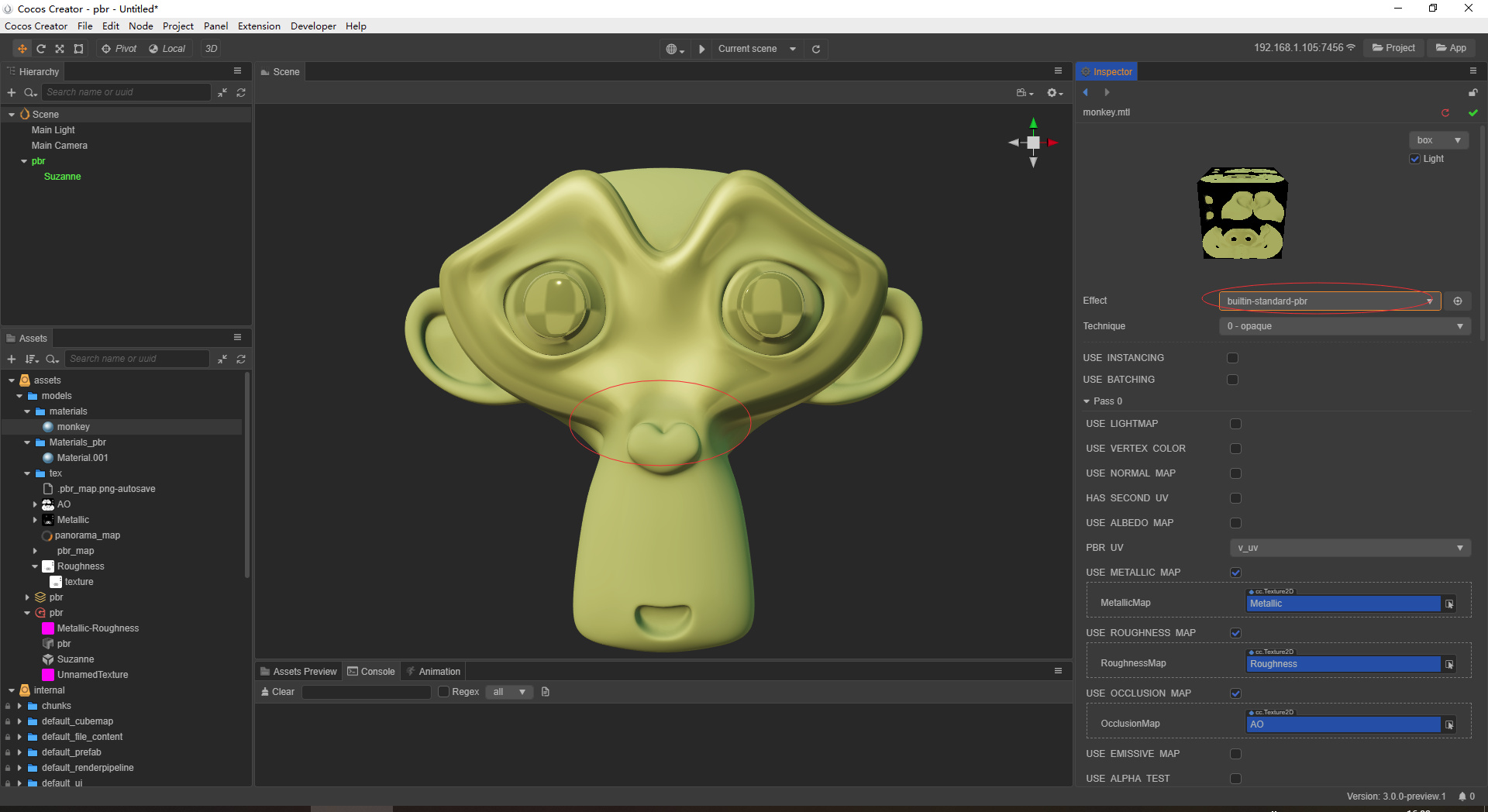Lock the Inspector panel
Viewport: 1488px width, 812px height.
coord(1472,92)
